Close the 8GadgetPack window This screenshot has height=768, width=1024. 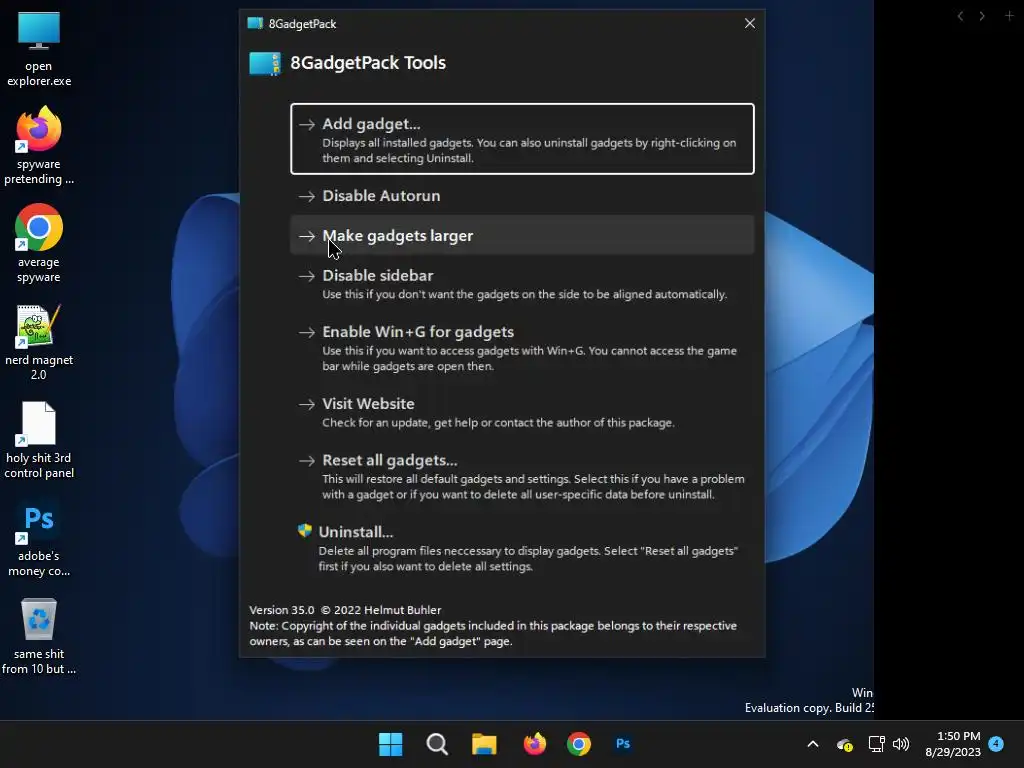[x=750, y=24]
